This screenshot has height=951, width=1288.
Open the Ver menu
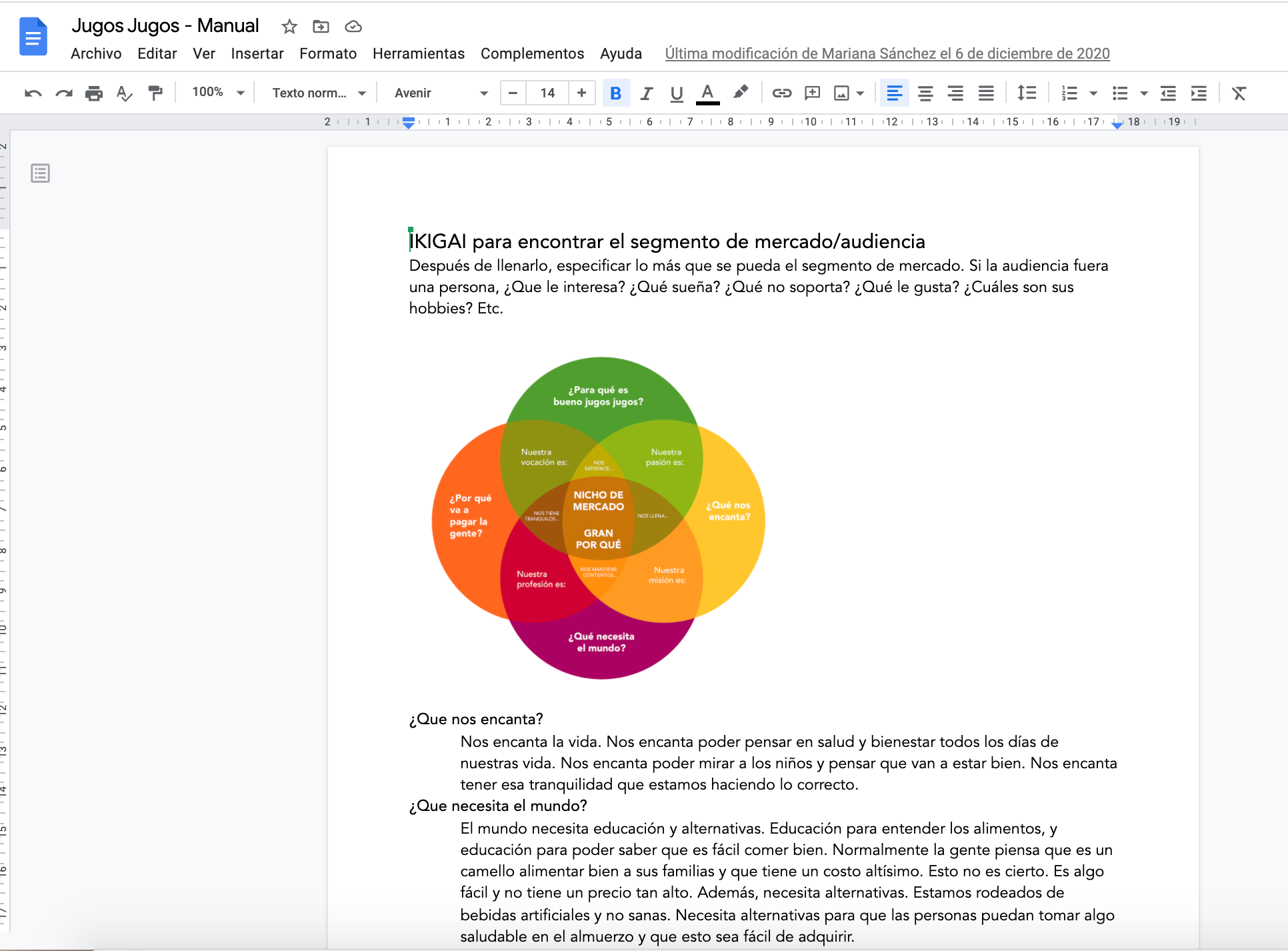204,53
